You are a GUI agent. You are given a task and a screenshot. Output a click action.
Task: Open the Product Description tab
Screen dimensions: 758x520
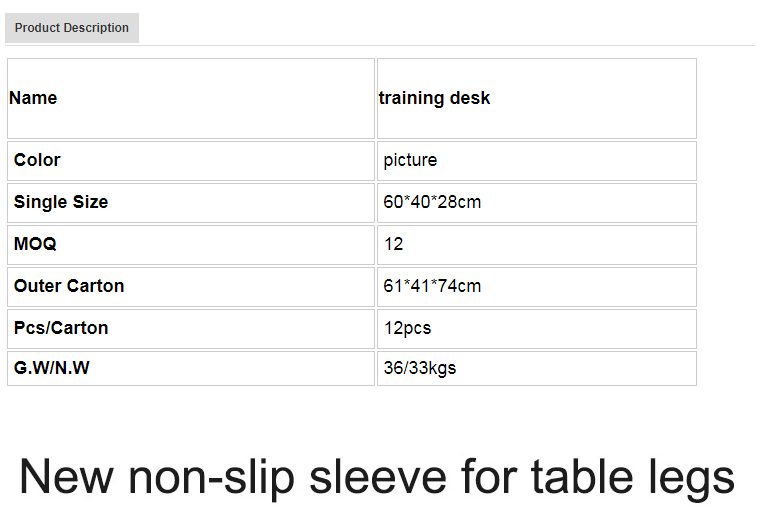point(72,28)
